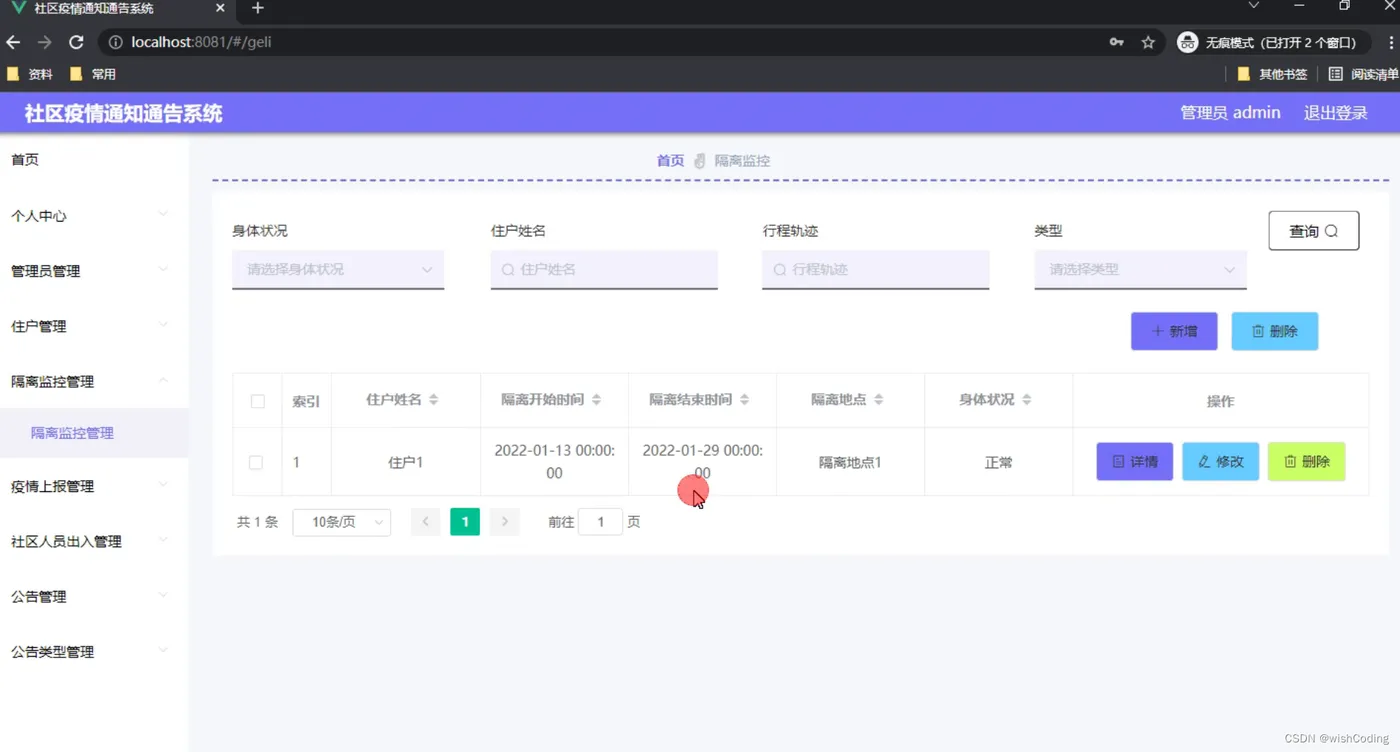
Task: Delete row 住户1 with green 删除 button
Action: [1306, 462]
